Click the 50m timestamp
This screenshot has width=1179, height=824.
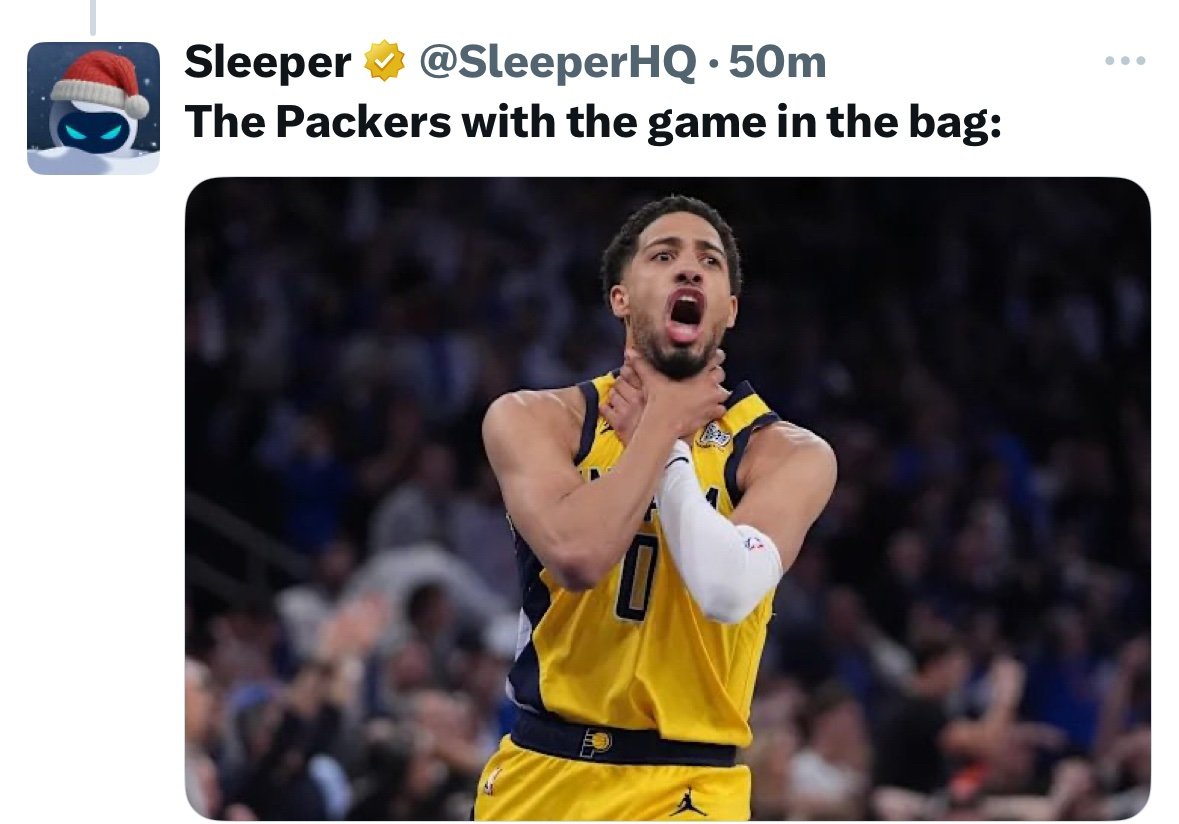pyautogui.click(x=778, y=63)
